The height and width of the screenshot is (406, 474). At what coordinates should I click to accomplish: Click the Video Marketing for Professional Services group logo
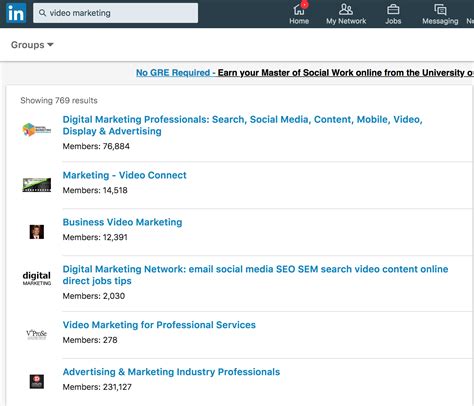[x=37, y=334]
